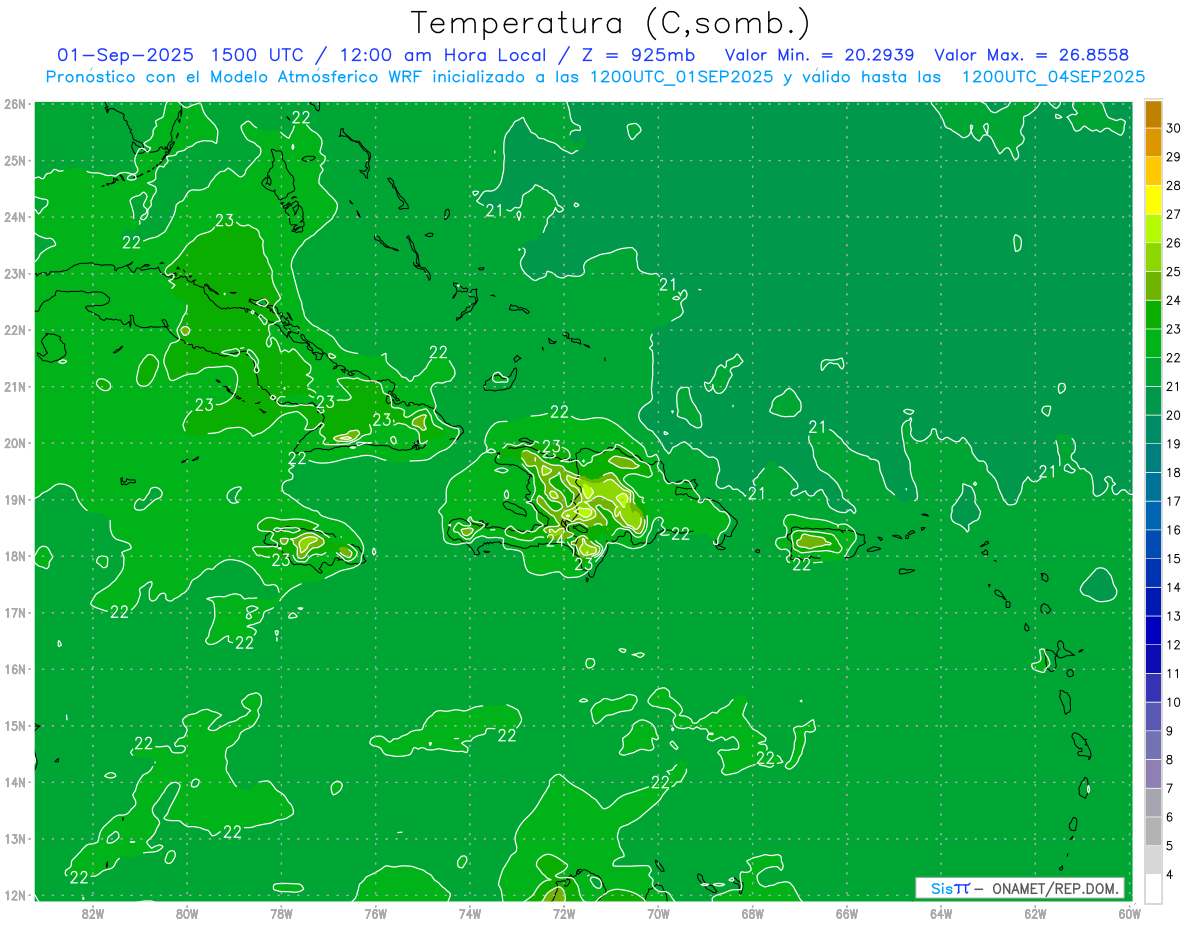Viewport: 1200px width, 927px height.
Task: Click the "72W" longitude label
Action: tap(563, 912)
